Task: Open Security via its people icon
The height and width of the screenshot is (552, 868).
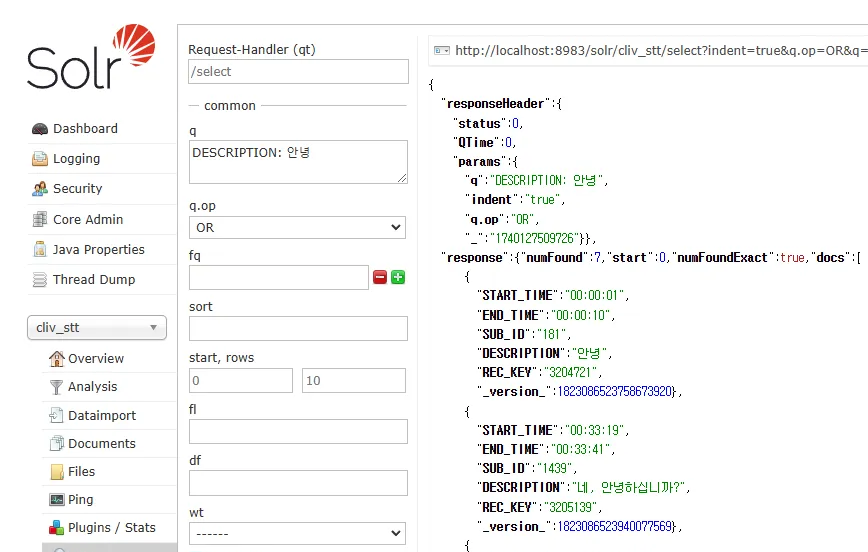Action: [40, 189]
